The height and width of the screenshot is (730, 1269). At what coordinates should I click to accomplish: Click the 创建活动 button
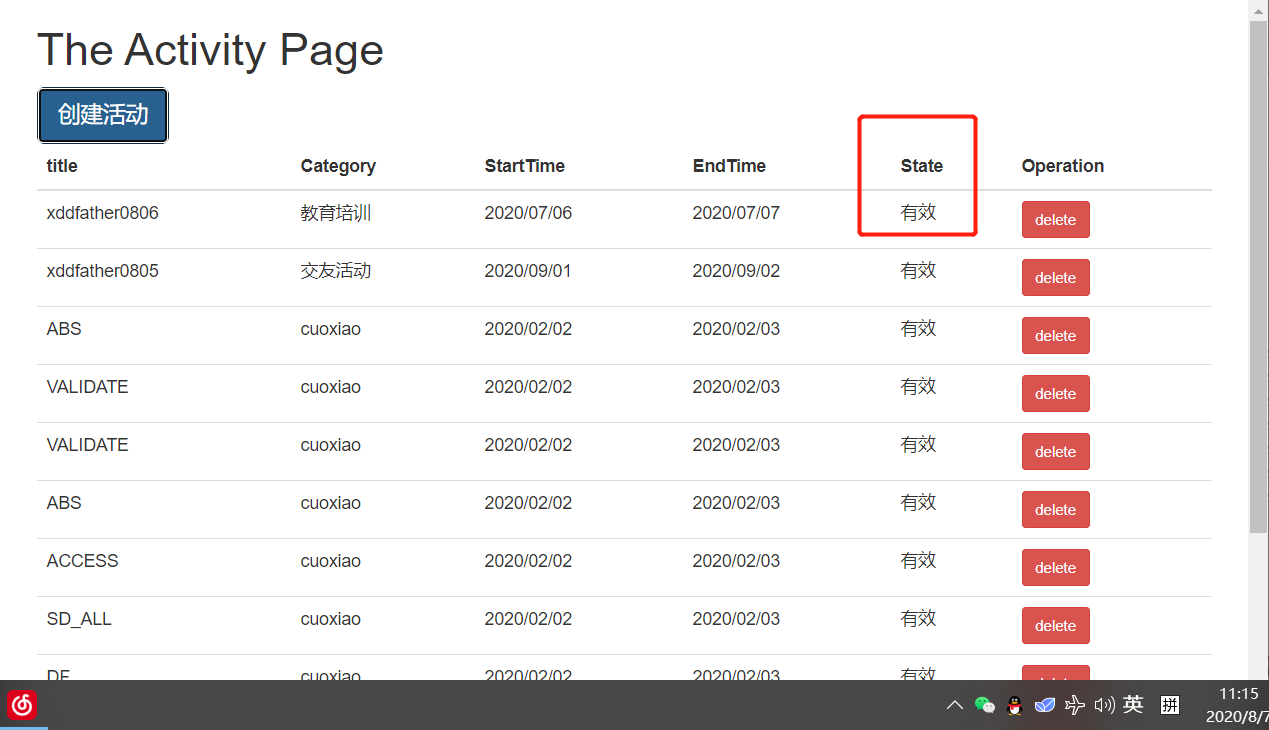click(103, 115)
